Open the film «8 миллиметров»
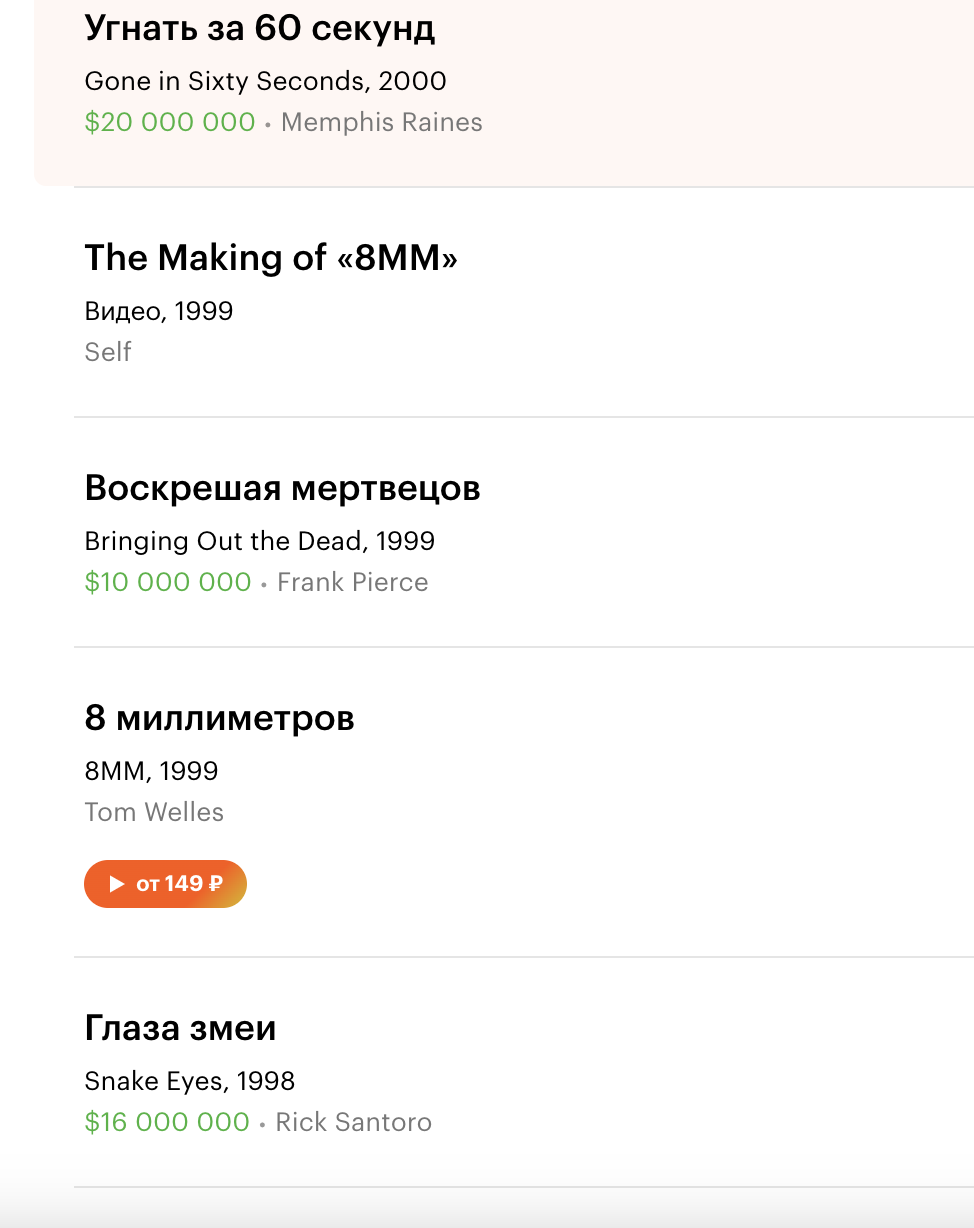Image resolution: width=974 pixels, height=1228 pixels. pyautogui.click(x=219, y=718)
